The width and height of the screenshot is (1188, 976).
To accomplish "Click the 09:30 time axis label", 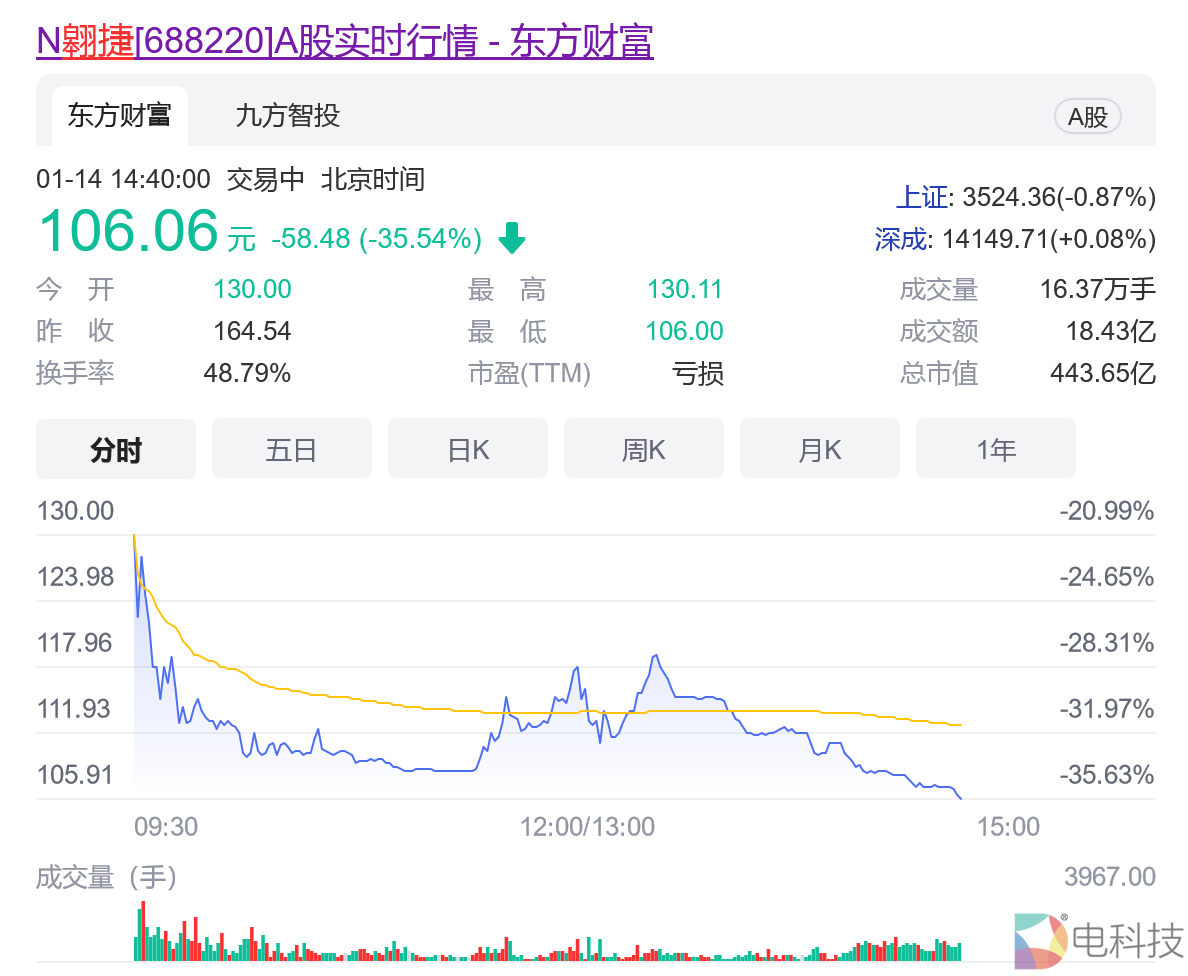I will click(x=166, y=827).
